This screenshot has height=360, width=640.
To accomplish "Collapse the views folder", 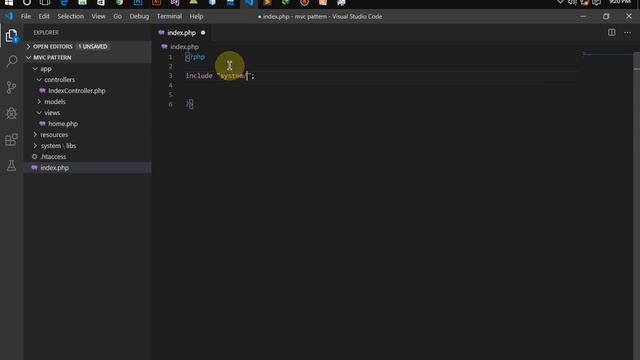I will click(x=39, y=113).
